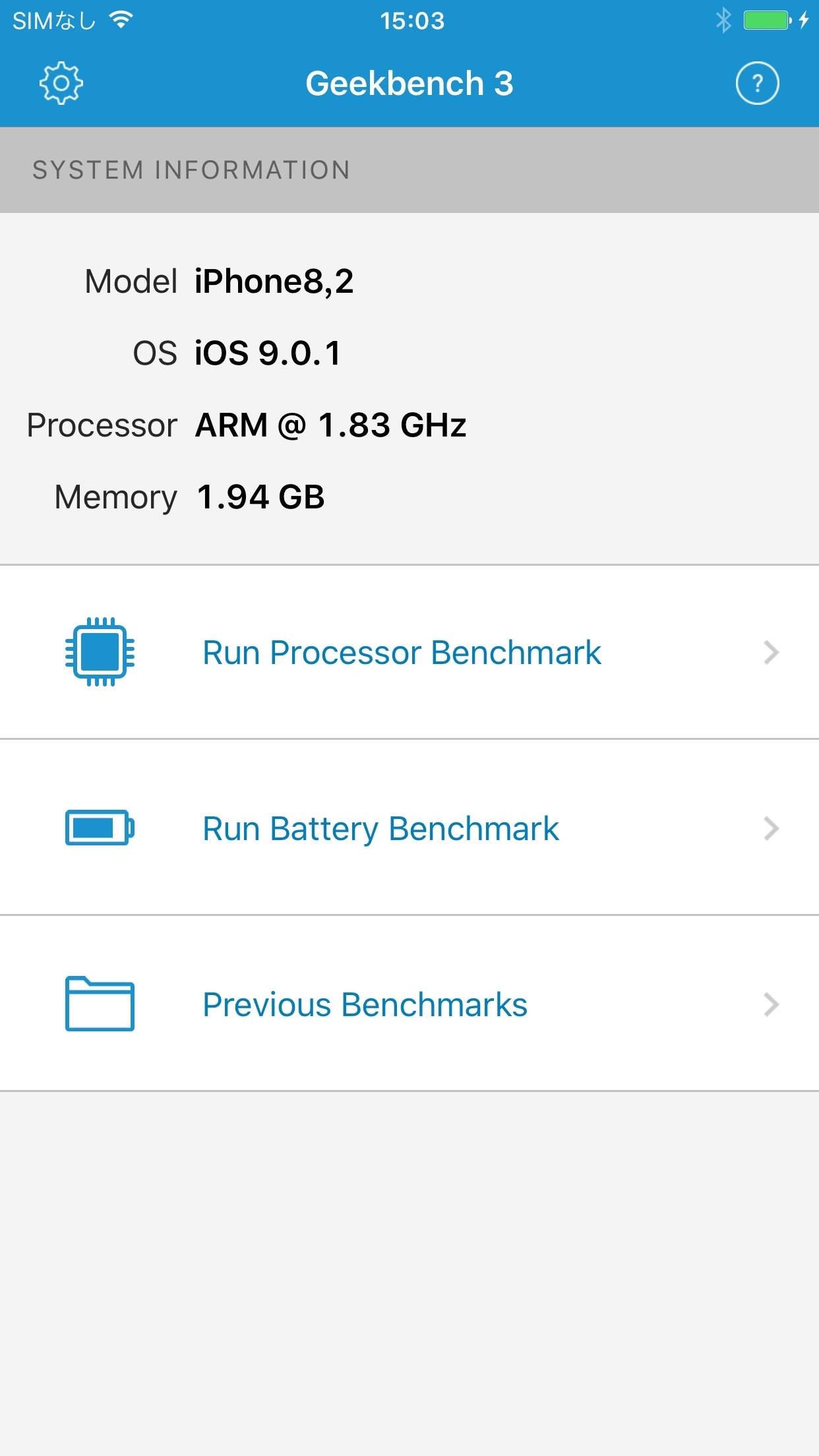Open Previous Benchmarks list
Screen dimensions: 819x1456
tap(365, 1005)
